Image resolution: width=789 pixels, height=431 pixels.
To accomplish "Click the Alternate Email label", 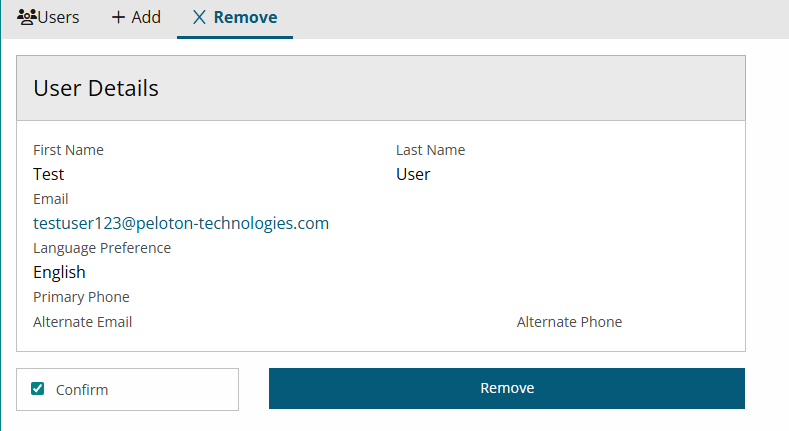I will tap(82, 322).
